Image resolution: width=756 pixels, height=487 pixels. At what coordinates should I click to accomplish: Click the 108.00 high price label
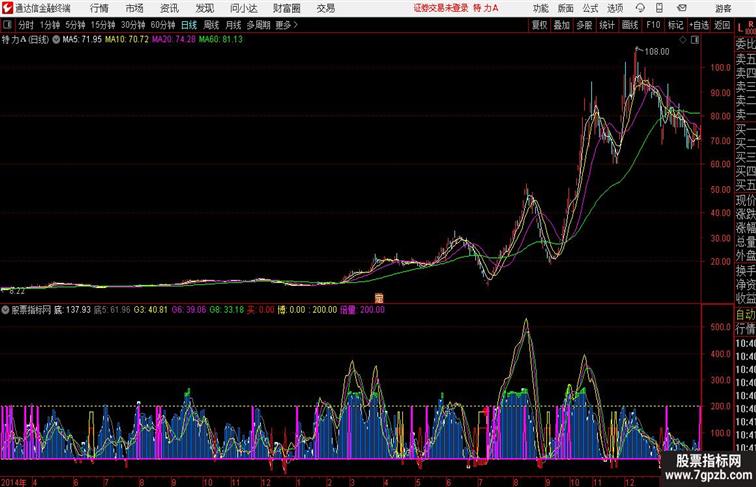657,52
